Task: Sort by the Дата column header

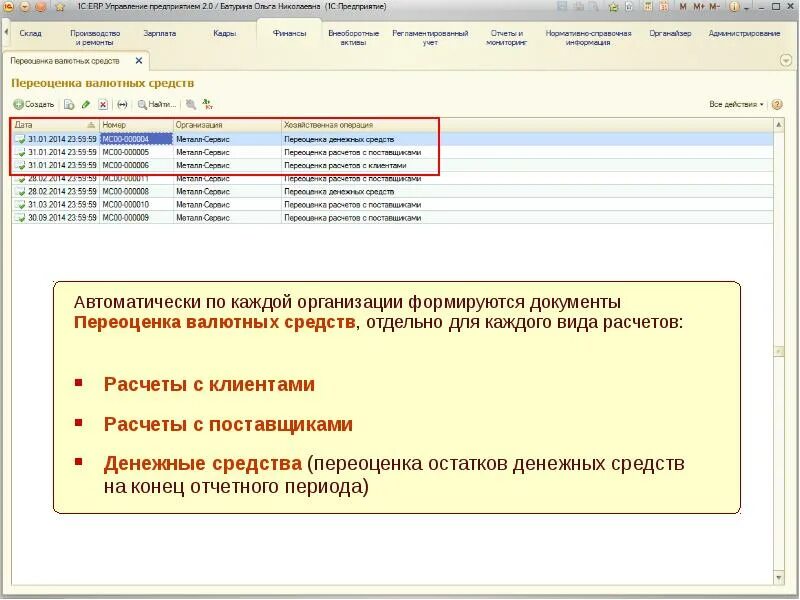Action: click(x=55, y=125)
